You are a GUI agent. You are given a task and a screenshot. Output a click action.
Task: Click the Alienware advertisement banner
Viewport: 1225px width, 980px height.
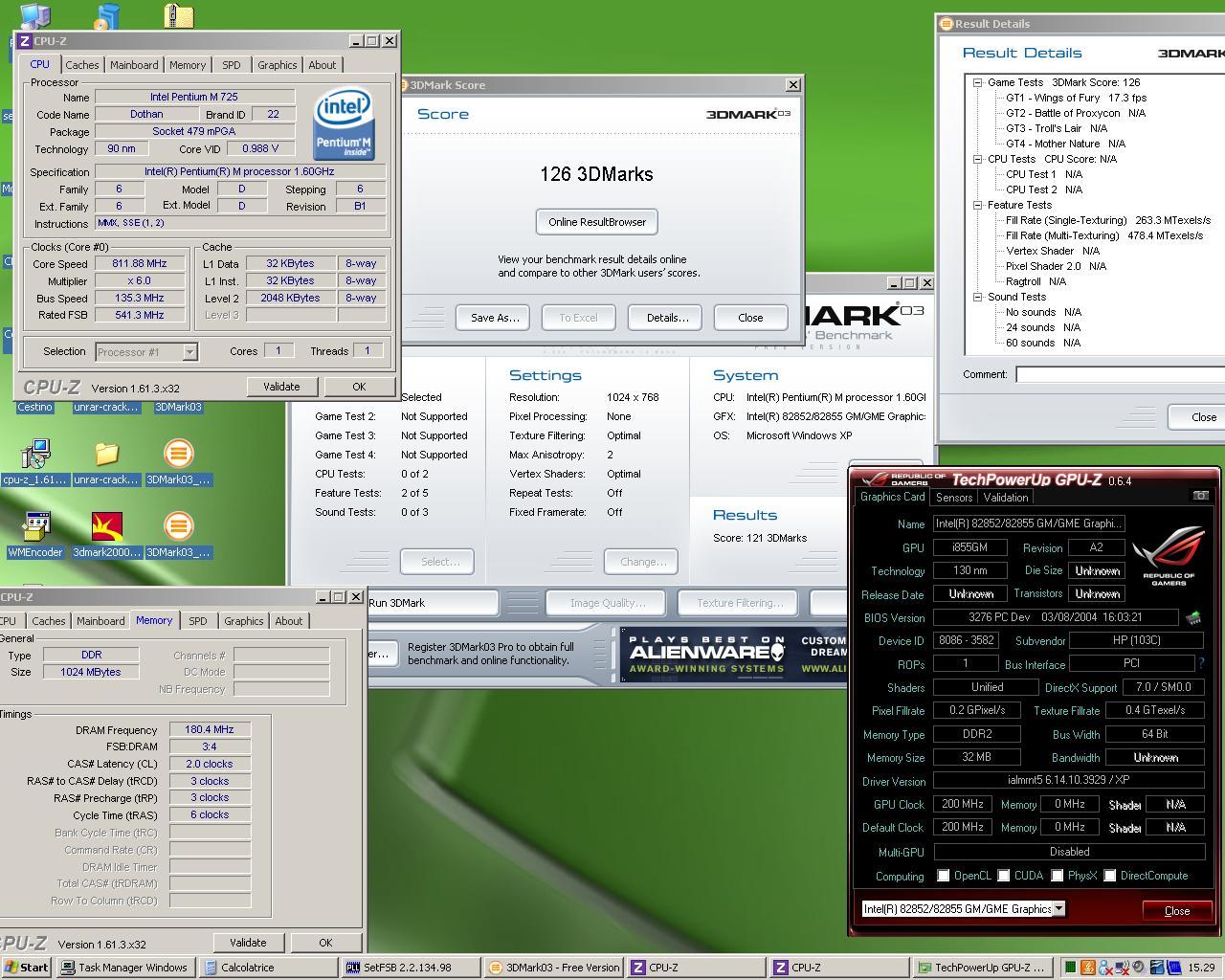tap(733, 654)
